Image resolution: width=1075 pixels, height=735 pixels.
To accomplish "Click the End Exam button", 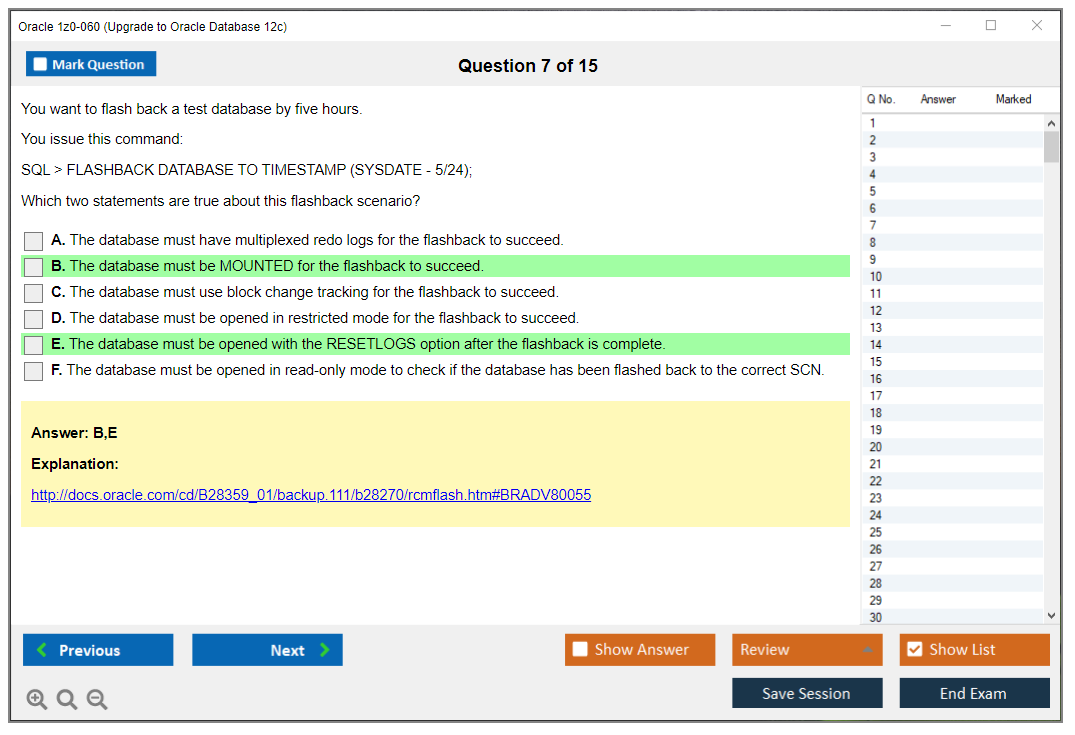I will click(x=974, y=693).
